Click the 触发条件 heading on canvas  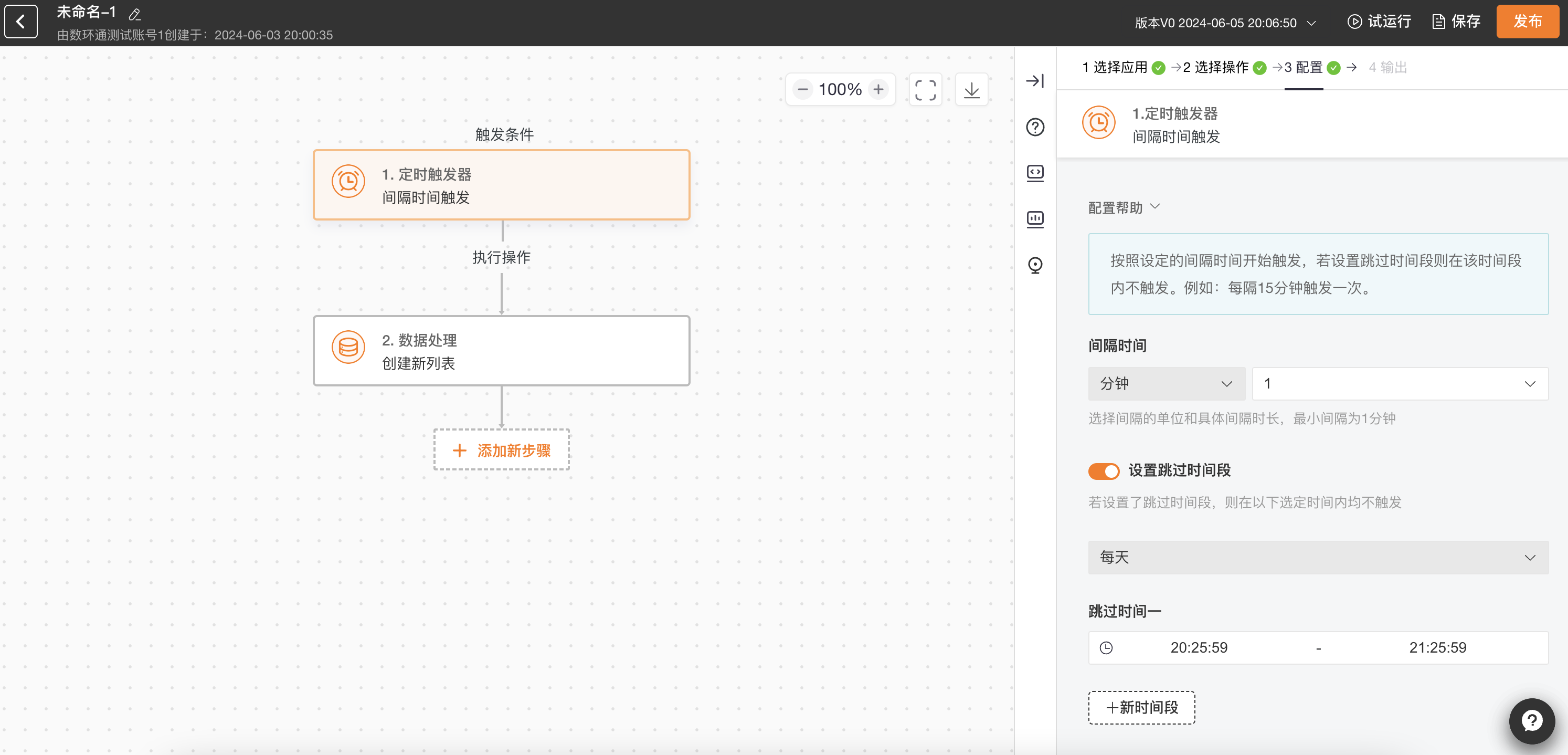504,134
